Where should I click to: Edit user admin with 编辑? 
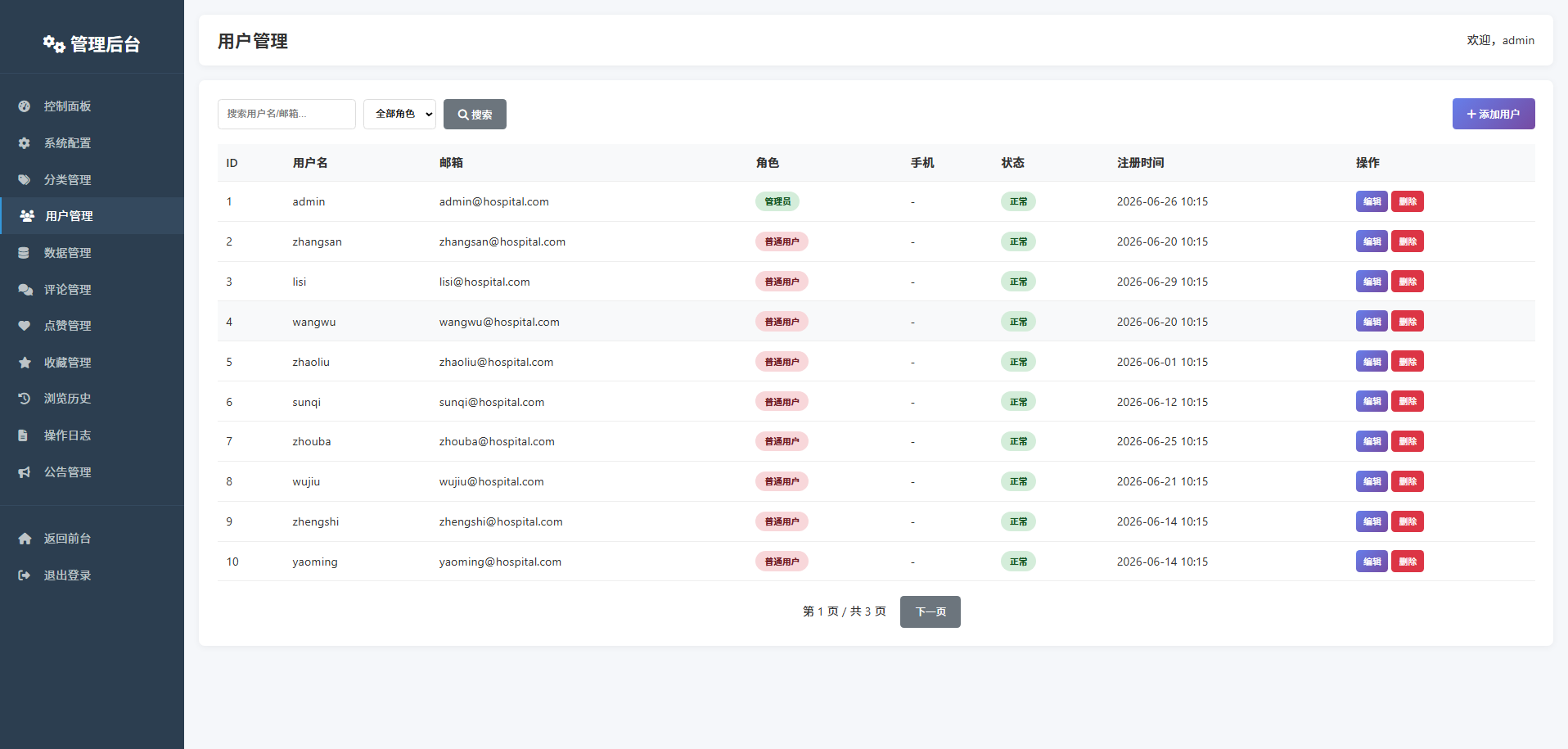tap(1372, 201)
